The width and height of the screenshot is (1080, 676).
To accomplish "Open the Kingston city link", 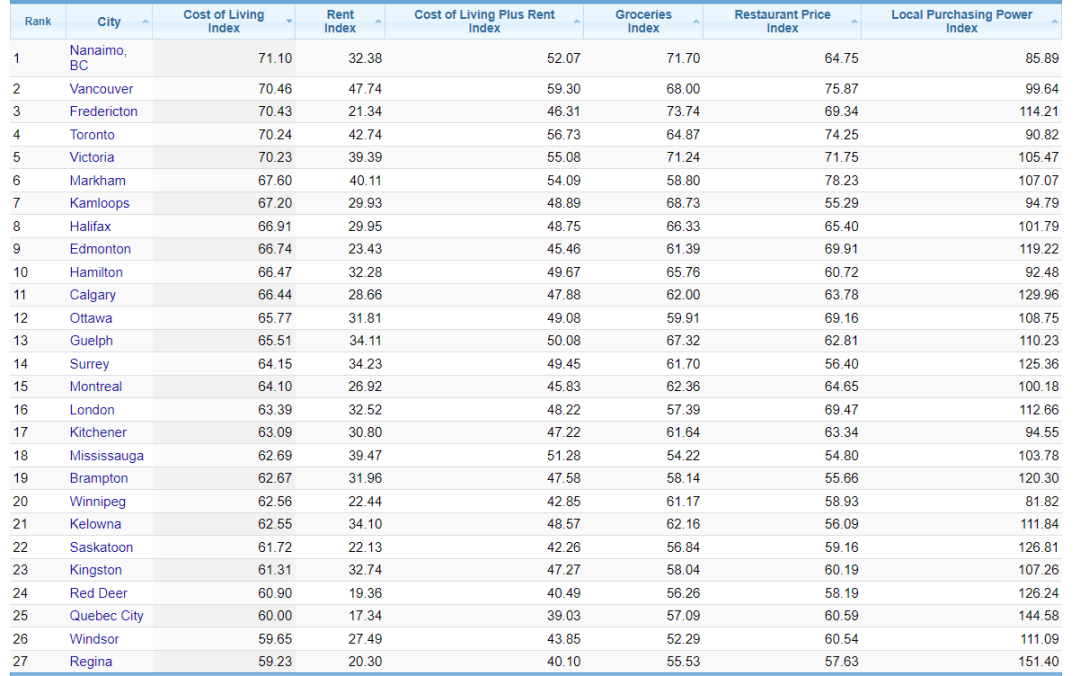I will tap(96, 570).
